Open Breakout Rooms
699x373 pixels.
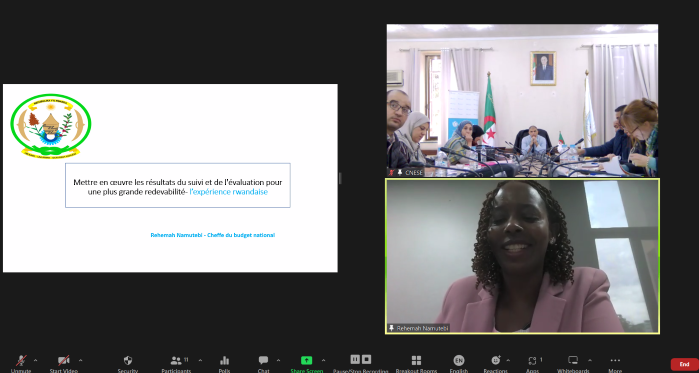416,363
